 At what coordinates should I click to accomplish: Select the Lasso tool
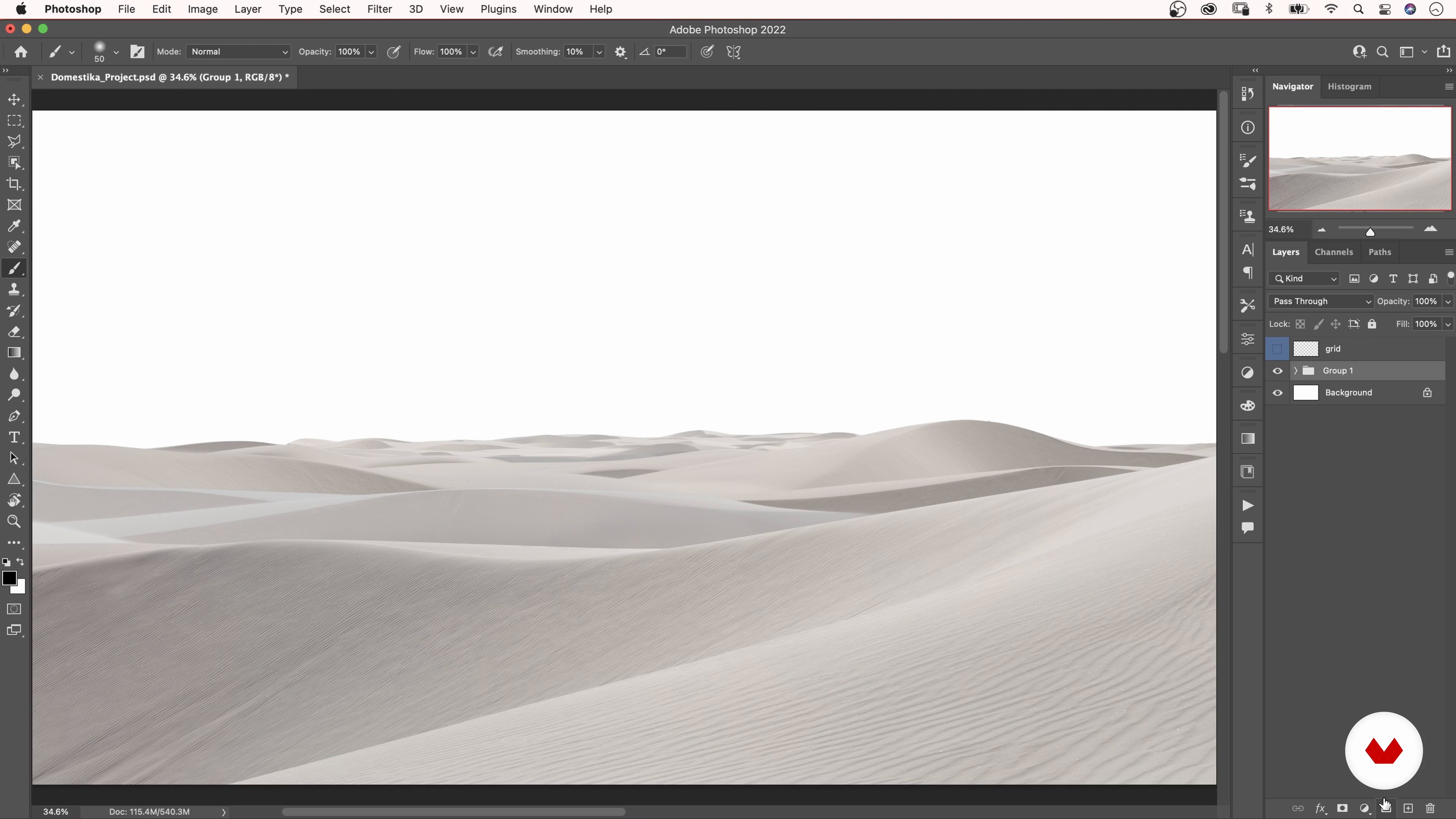coord(14,141)
